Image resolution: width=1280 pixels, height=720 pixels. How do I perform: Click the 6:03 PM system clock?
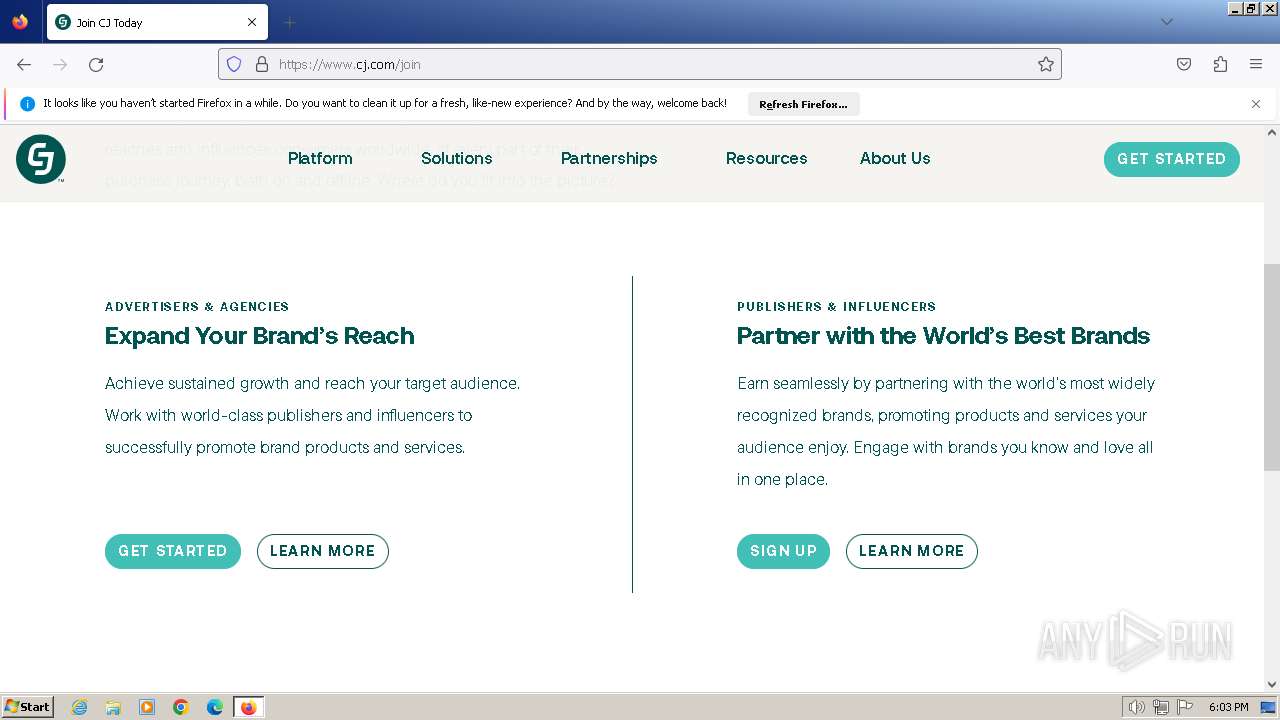click(x=1228, y=707)
